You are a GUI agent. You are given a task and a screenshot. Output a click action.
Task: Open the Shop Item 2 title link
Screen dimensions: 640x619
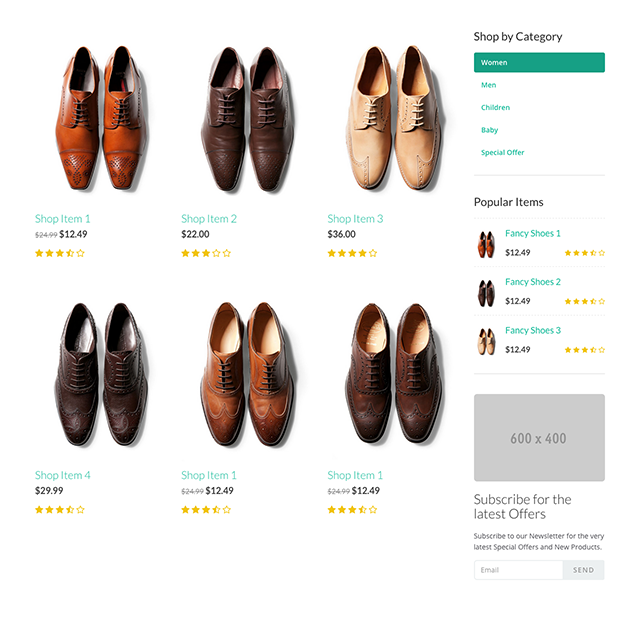tap(209, 219)
